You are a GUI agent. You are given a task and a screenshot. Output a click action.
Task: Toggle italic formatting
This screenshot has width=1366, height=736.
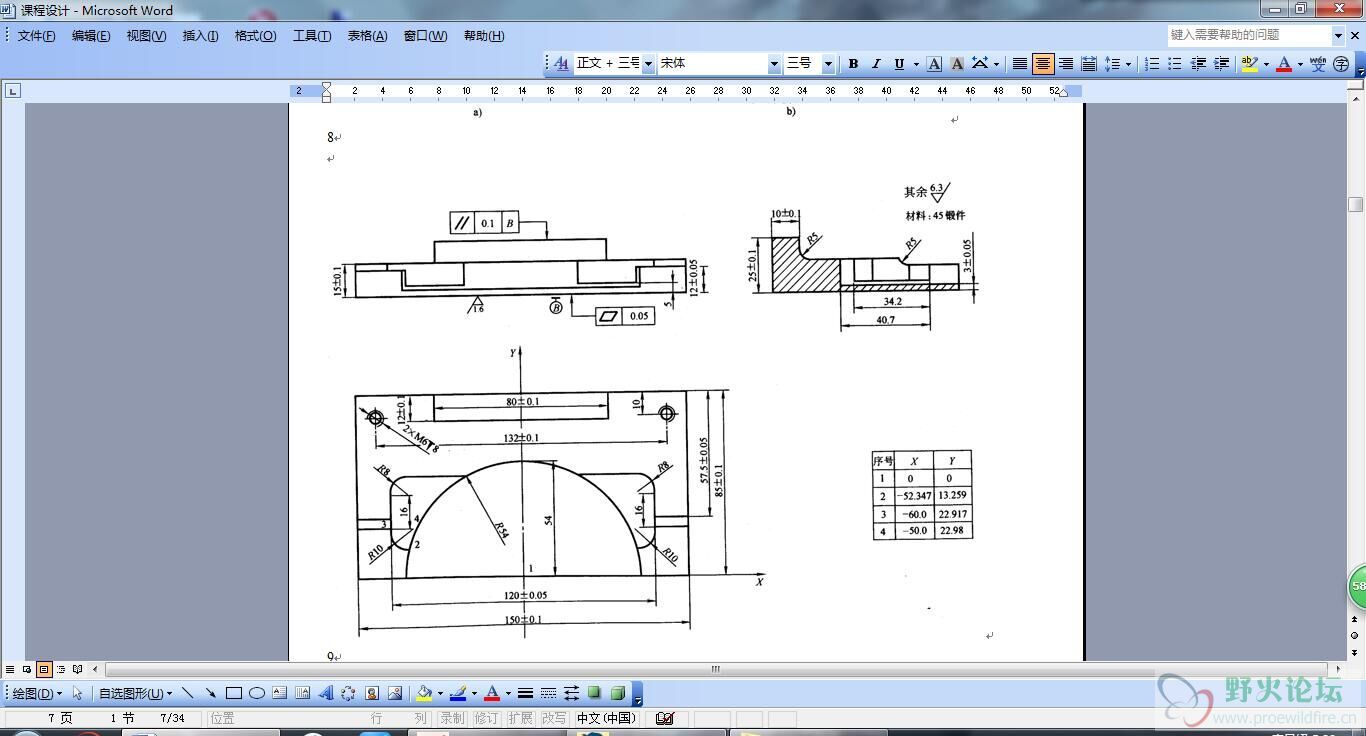(x=876, y=63)
